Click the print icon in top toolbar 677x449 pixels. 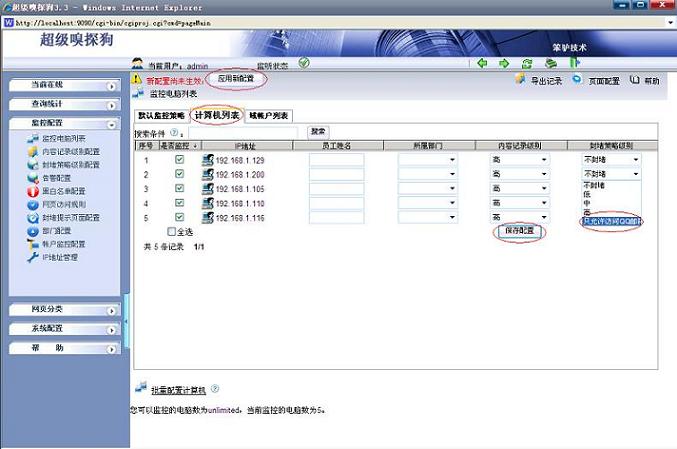549,63
